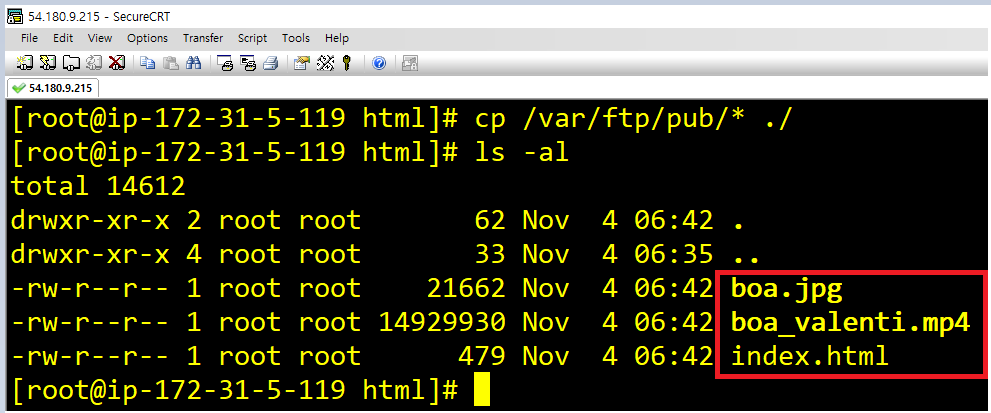Click the file size 479
Screen dimensions: 991x413
(482, 356)
